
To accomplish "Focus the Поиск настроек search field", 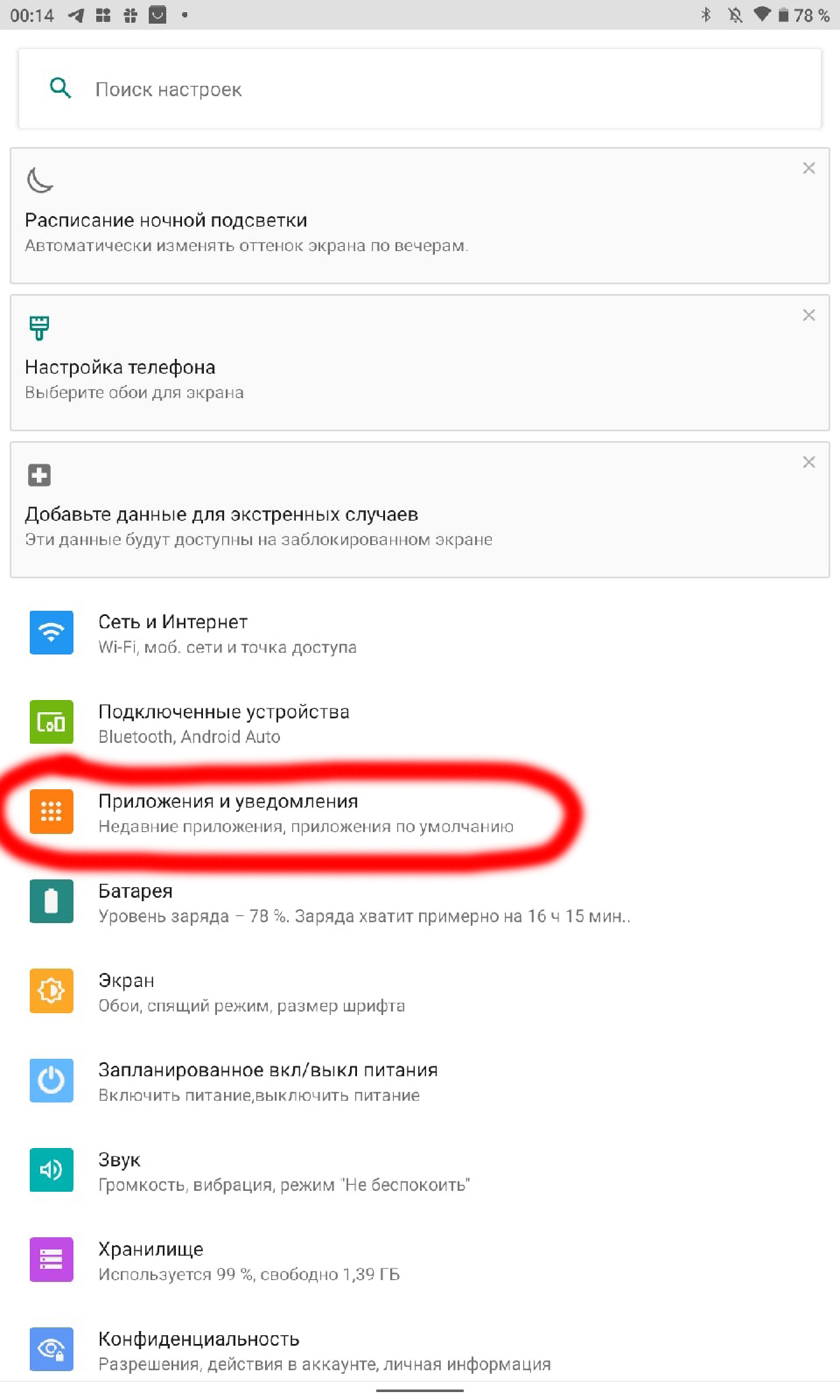I will tap(420, 88).
